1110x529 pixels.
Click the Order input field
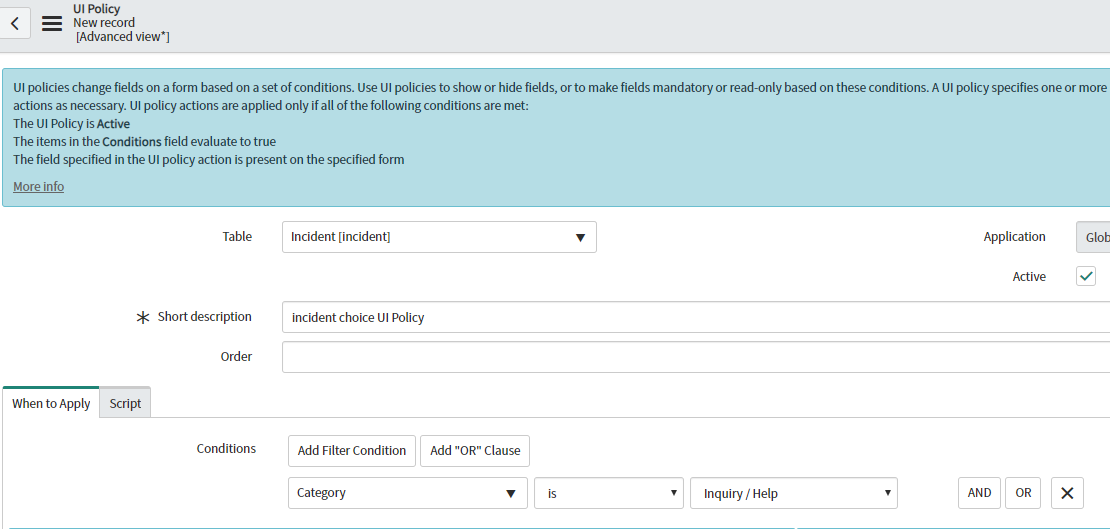click(x=696, y=357)
